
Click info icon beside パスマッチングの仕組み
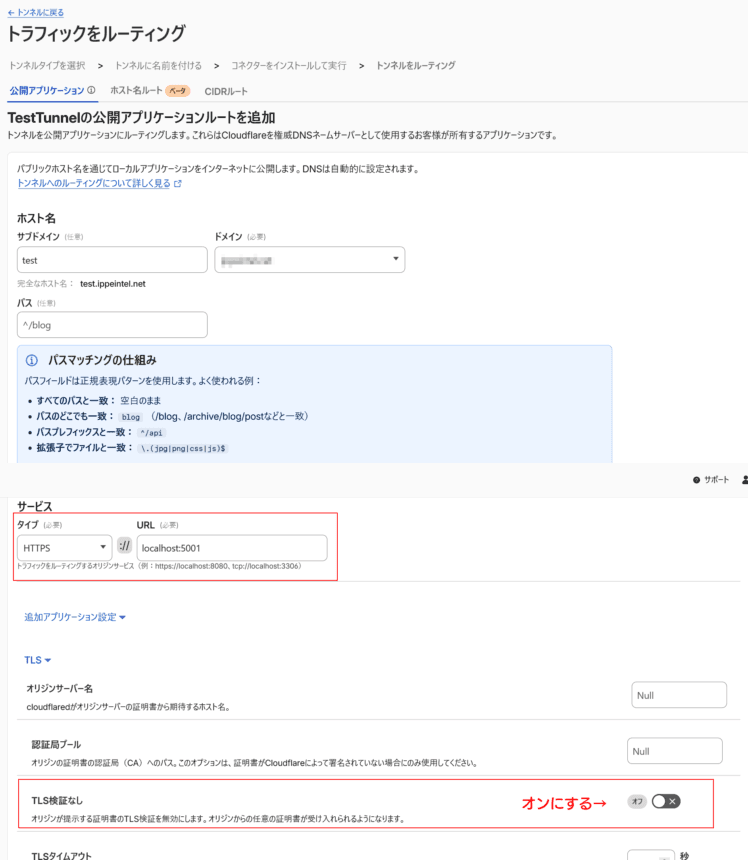tap(32, 360)
